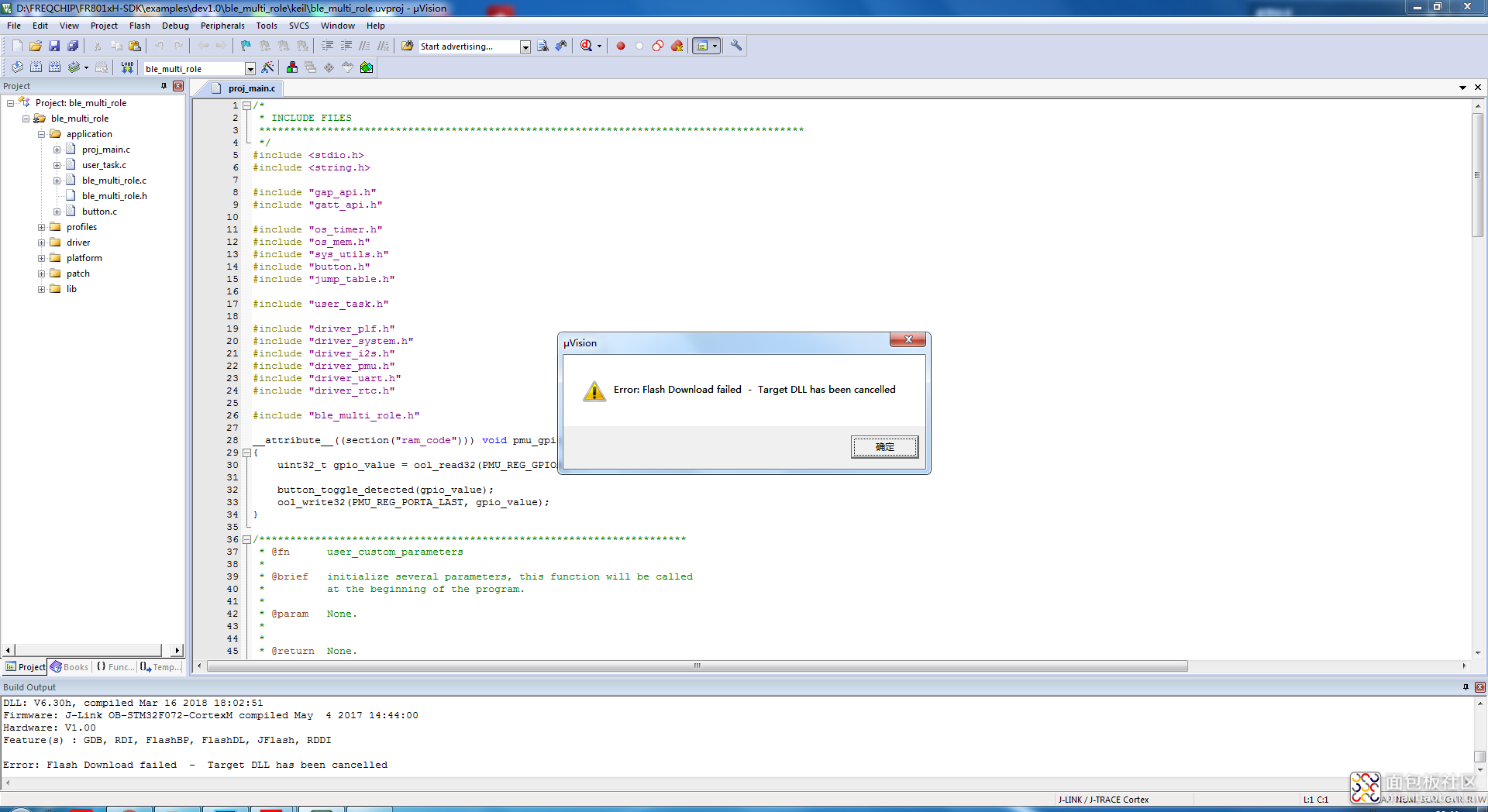The height and width of the screenshot is (812, 1488).
Task: Open the Project menu
Action: pyautogui.click(x=104, y=26)
